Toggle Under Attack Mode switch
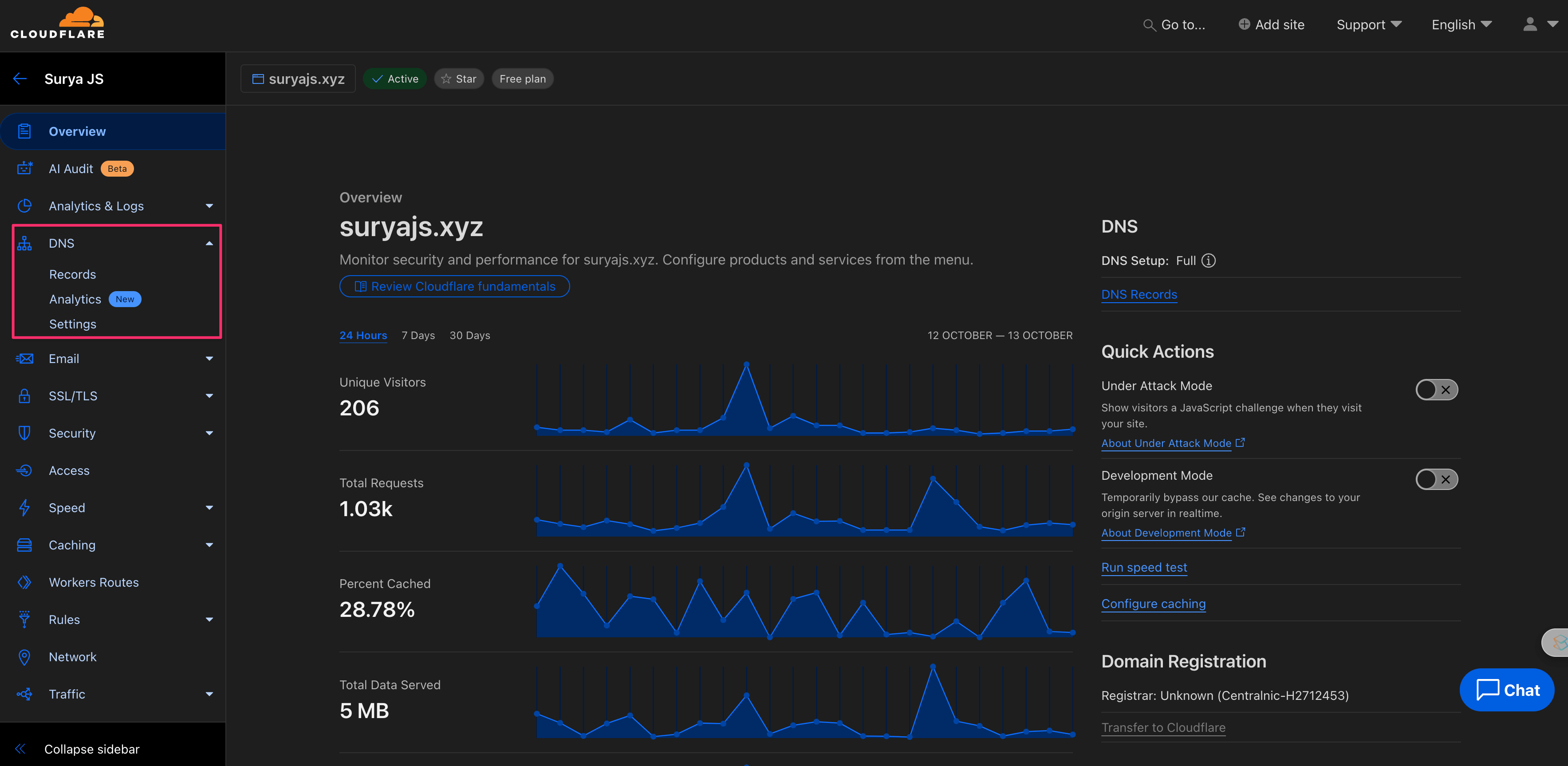 point(1437,390)
